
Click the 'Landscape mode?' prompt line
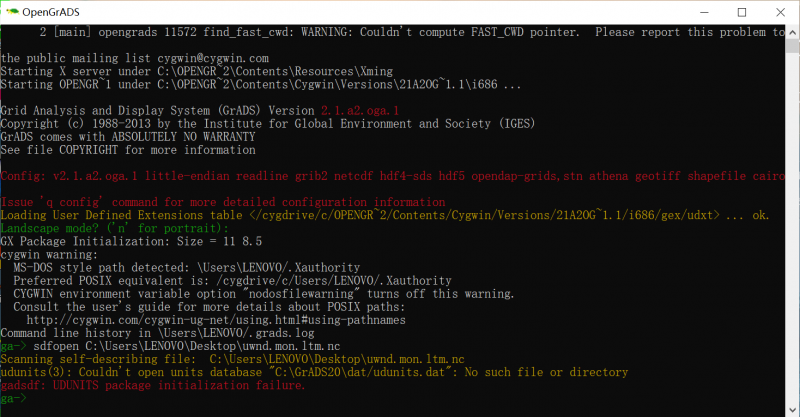pyautogui.click(x=115, y=228)
